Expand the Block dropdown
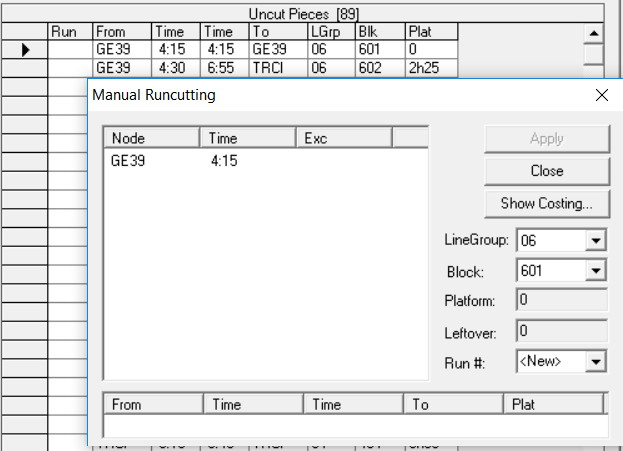The height and width of the screenshot is (451, 623). [x=595, y=271]
